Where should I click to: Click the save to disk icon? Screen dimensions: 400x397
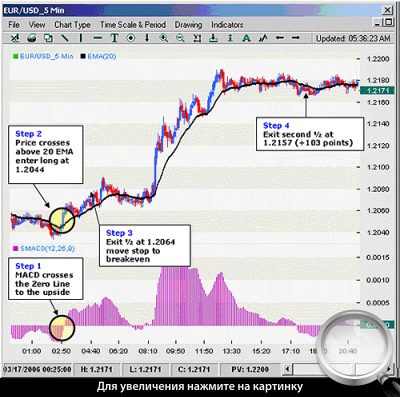[213, 38]
